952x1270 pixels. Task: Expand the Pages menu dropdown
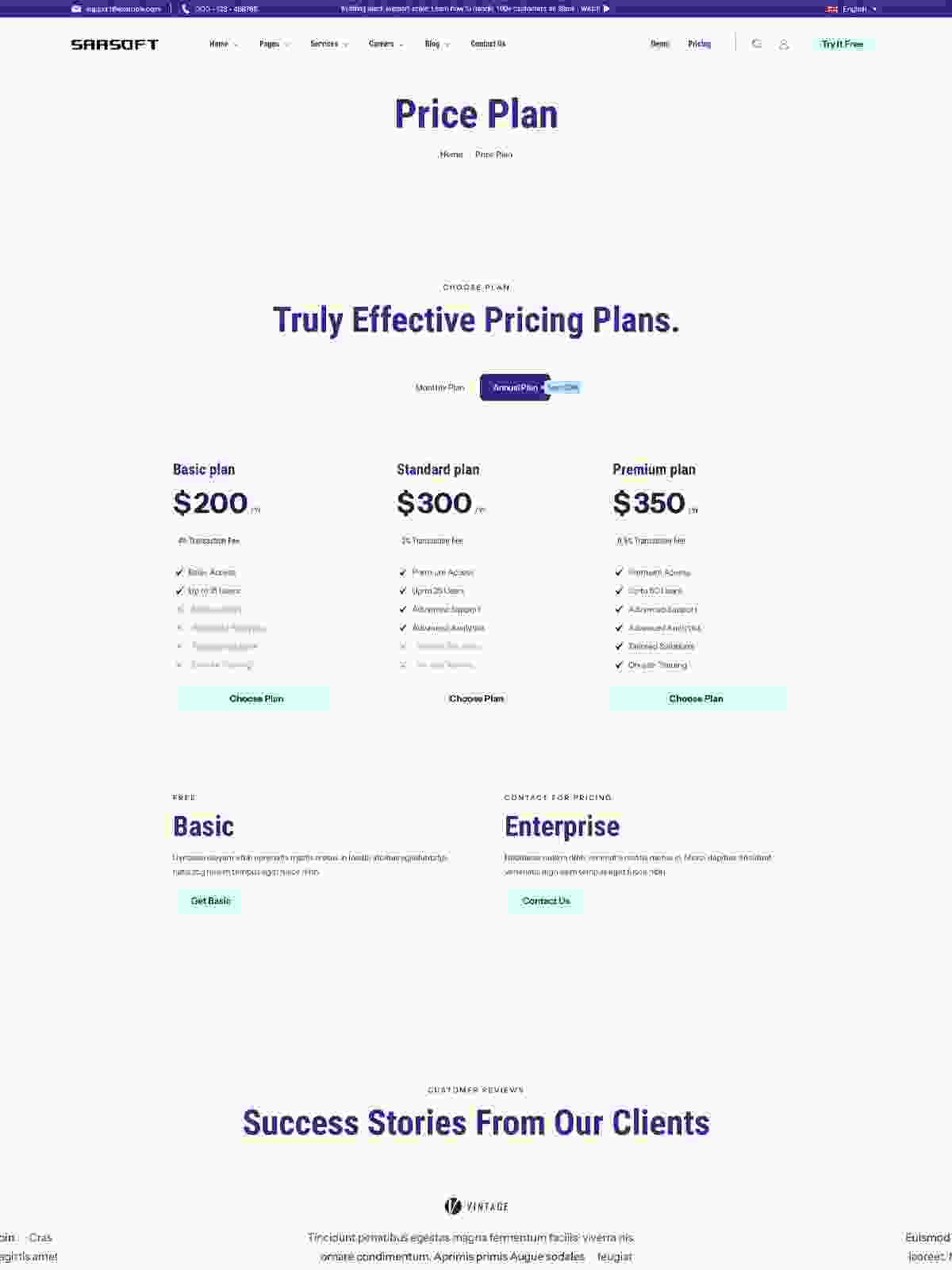click(274, 44)
